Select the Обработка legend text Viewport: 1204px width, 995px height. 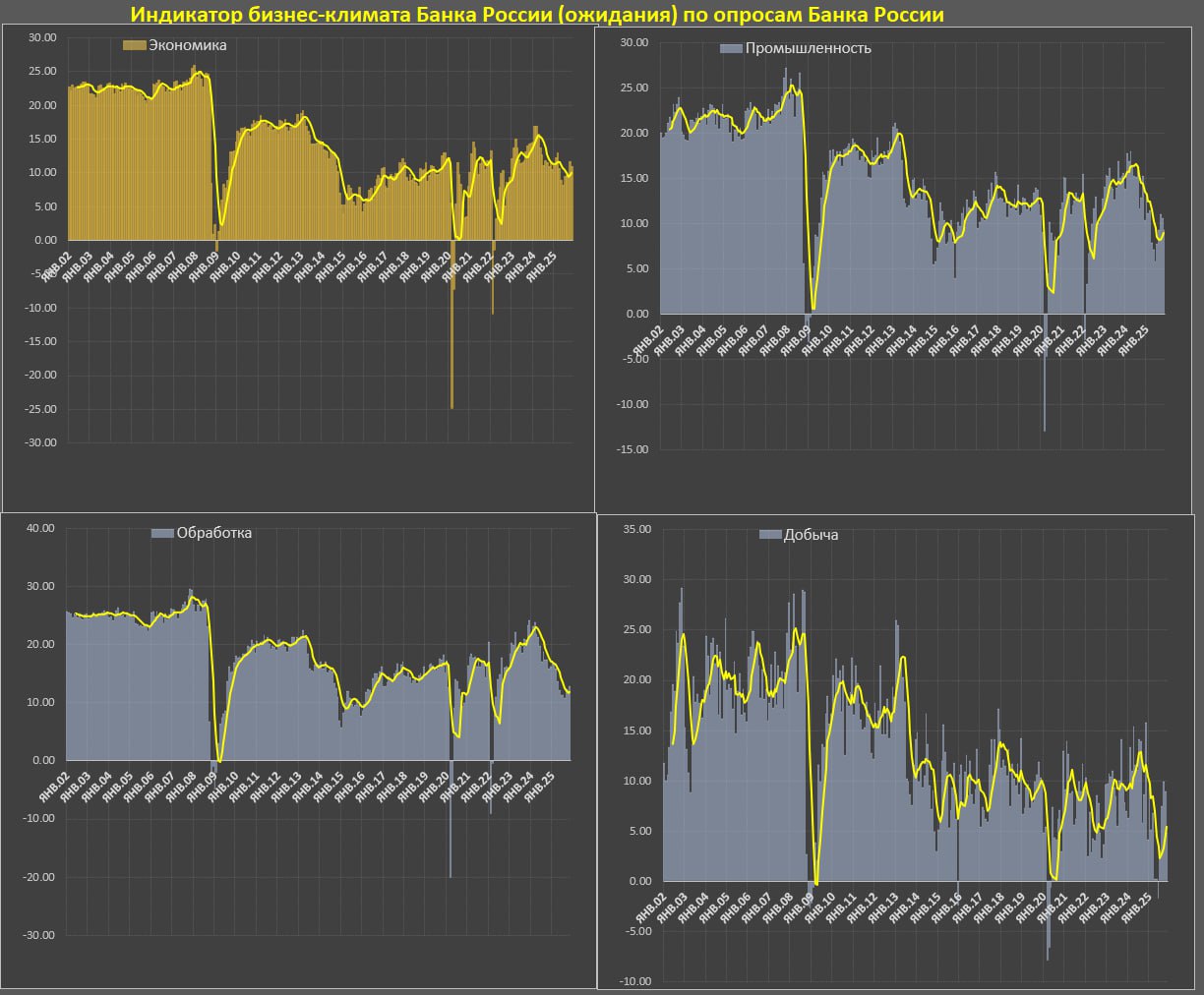[213, 533]
